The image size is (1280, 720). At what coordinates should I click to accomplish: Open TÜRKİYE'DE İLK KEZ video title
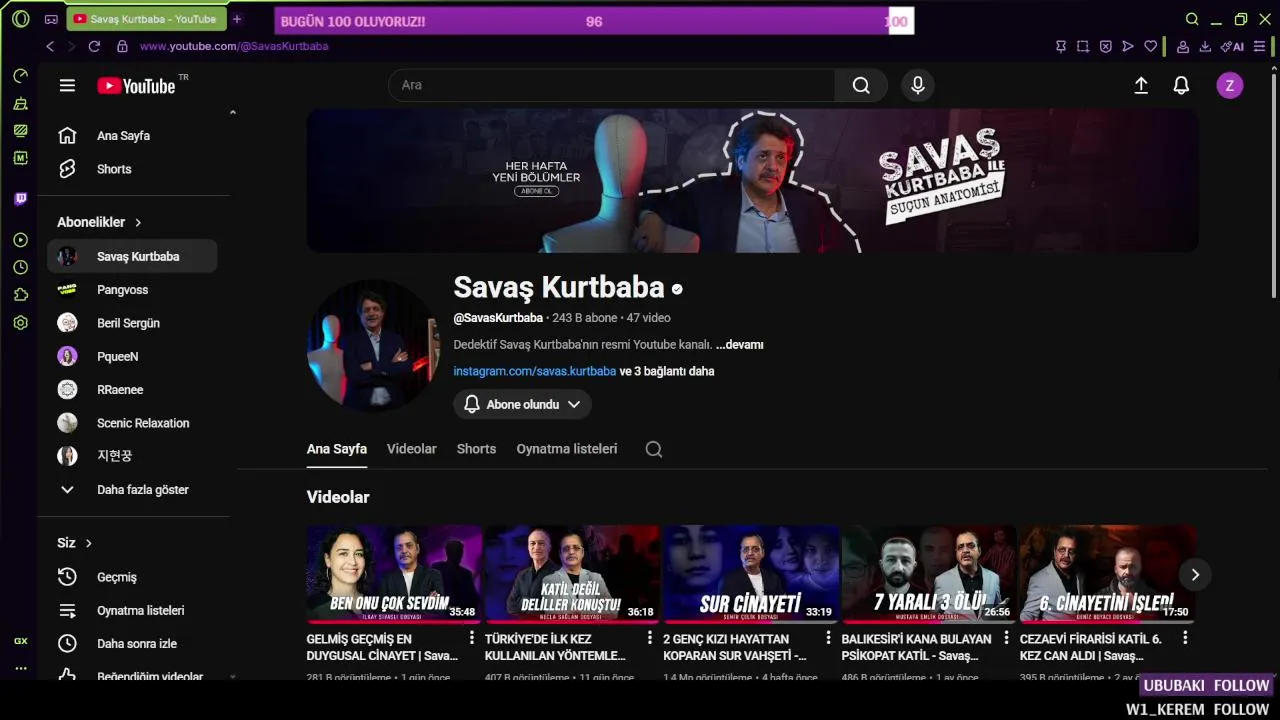(555, 647)
